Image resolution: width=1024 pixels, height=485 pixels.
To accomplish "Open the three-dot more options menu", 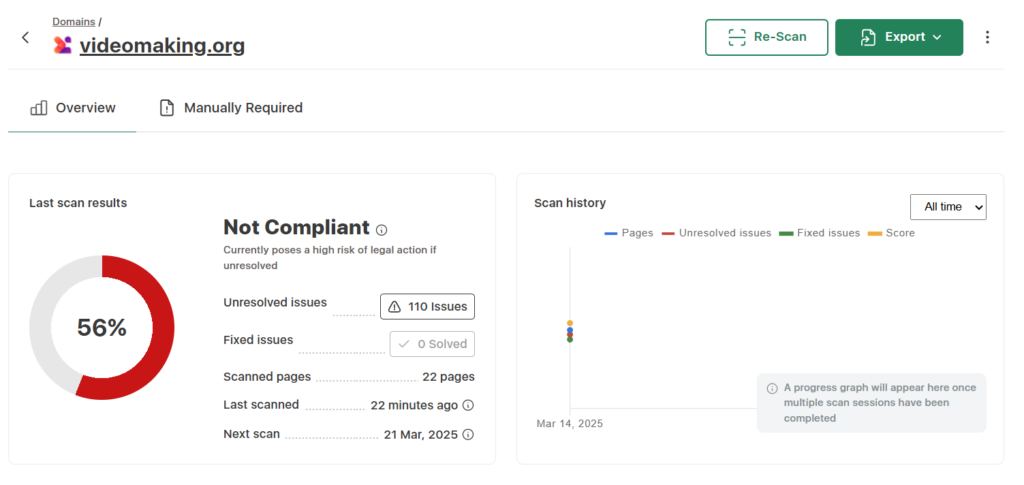I will tap(987, 37).
